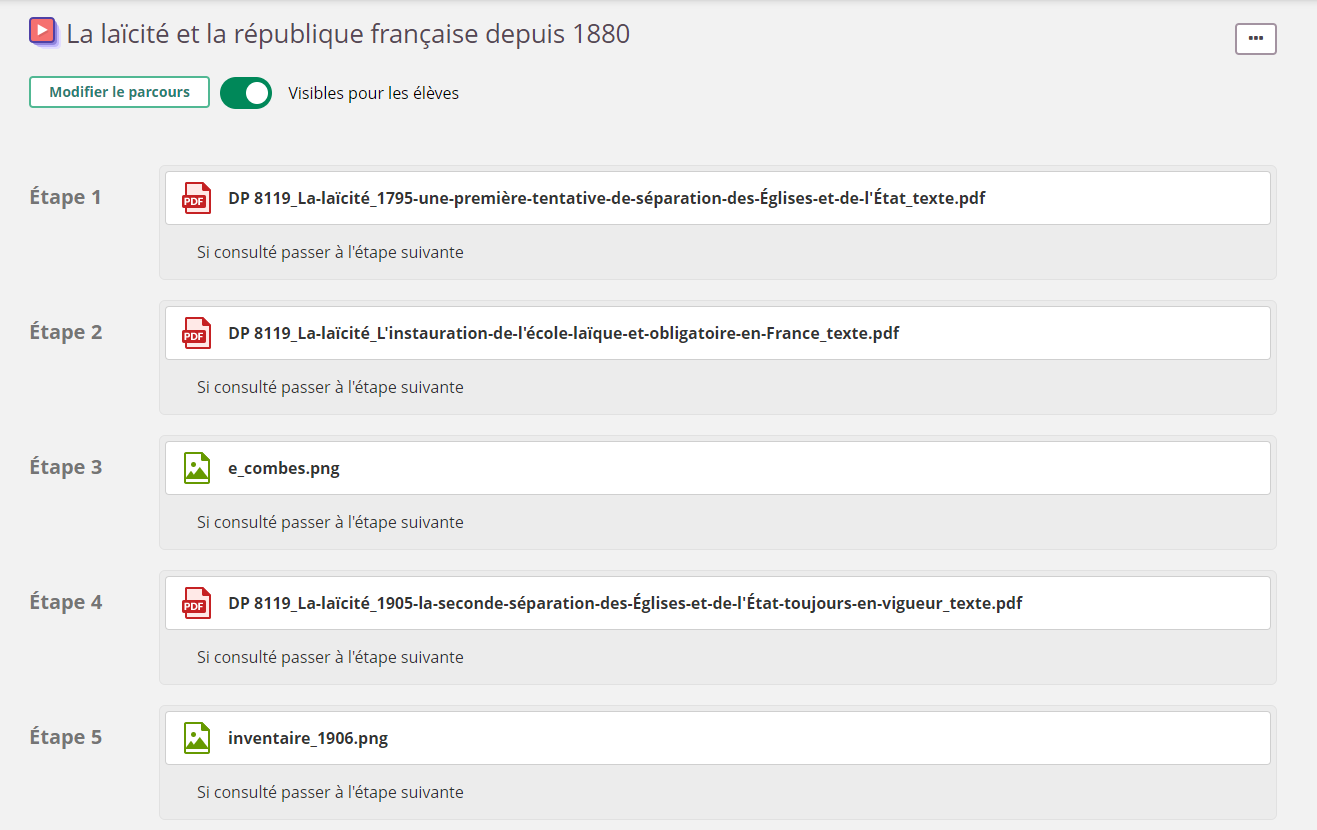Click the parcours play icon beside the title
The width and height of the screenshot is (1317, 830).
[x=43, y=32]
